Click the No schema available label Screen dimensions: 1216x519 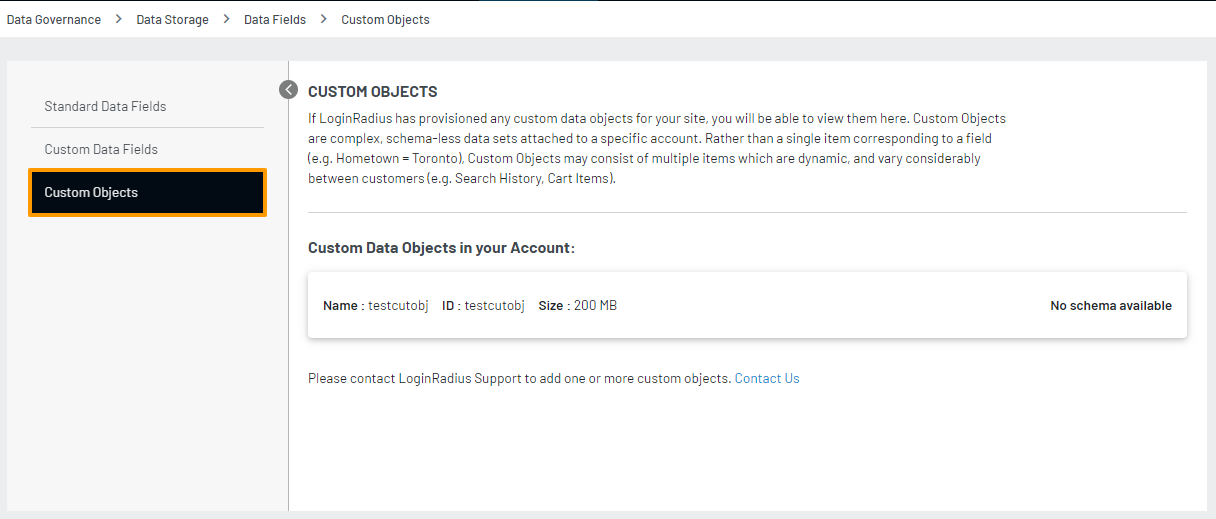coord(1110,306)
